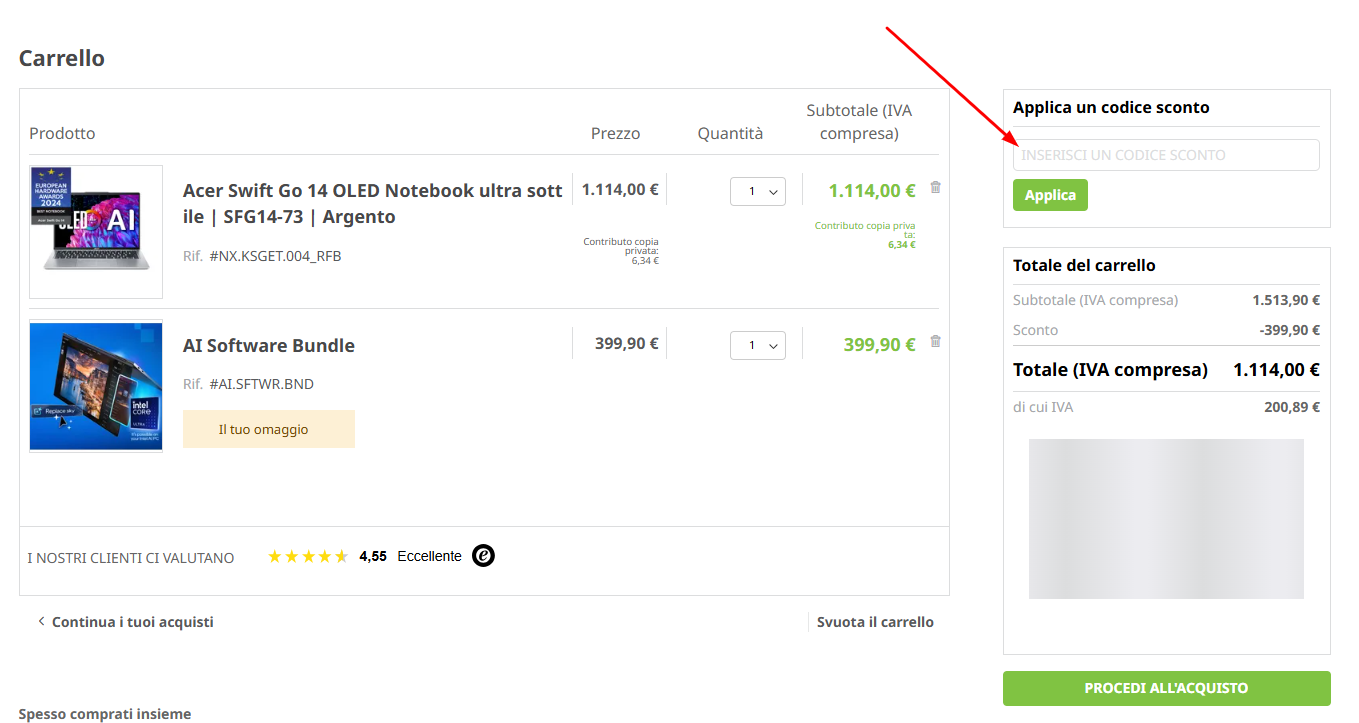Image resolution: width=1359 pixels, height=723 pixels.
Task: Select the AI Software Bundle product title
Action: point(269,346)
